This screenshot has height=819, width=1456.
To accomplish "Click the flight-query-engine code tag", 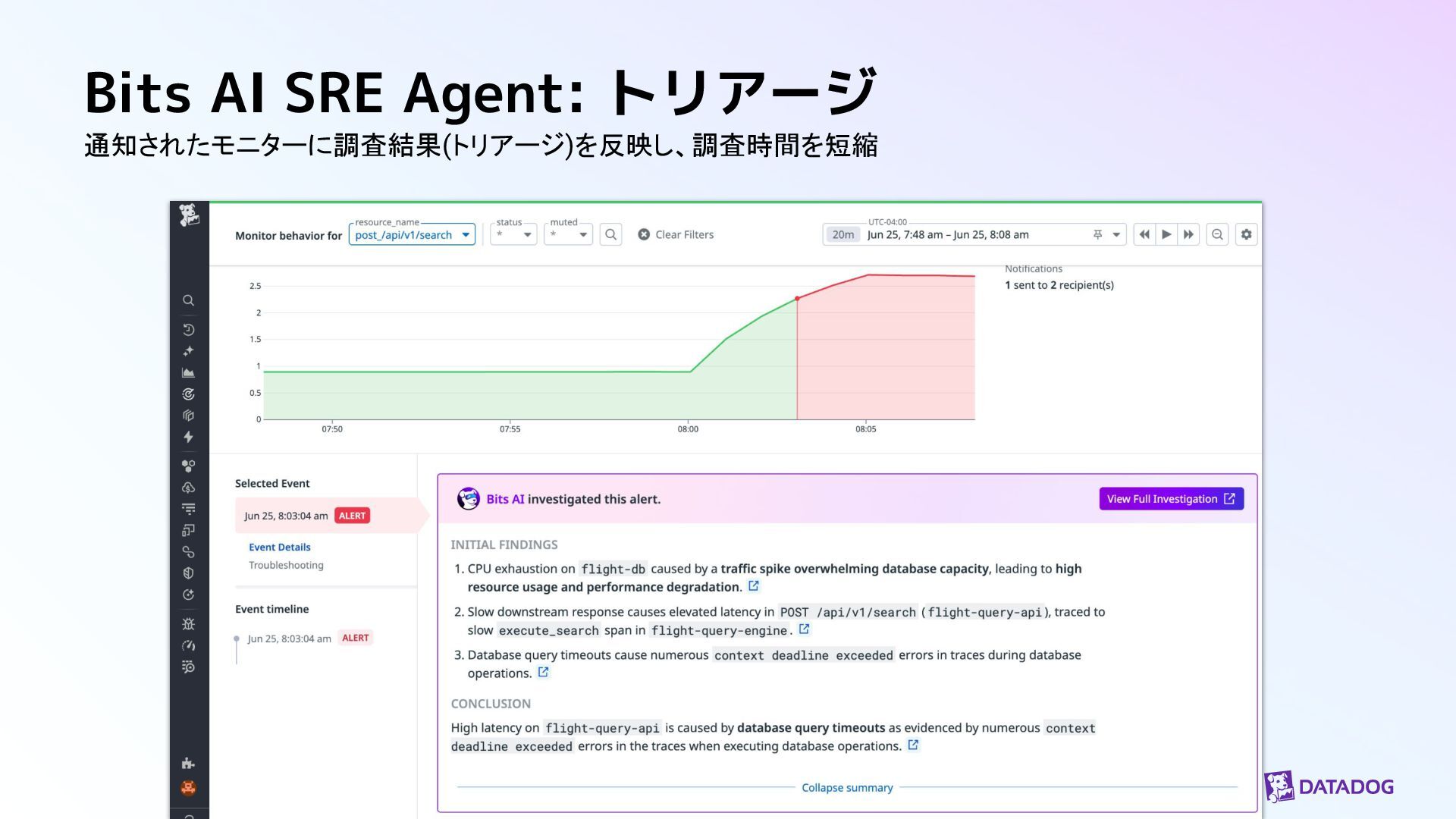I will (719, 630).
